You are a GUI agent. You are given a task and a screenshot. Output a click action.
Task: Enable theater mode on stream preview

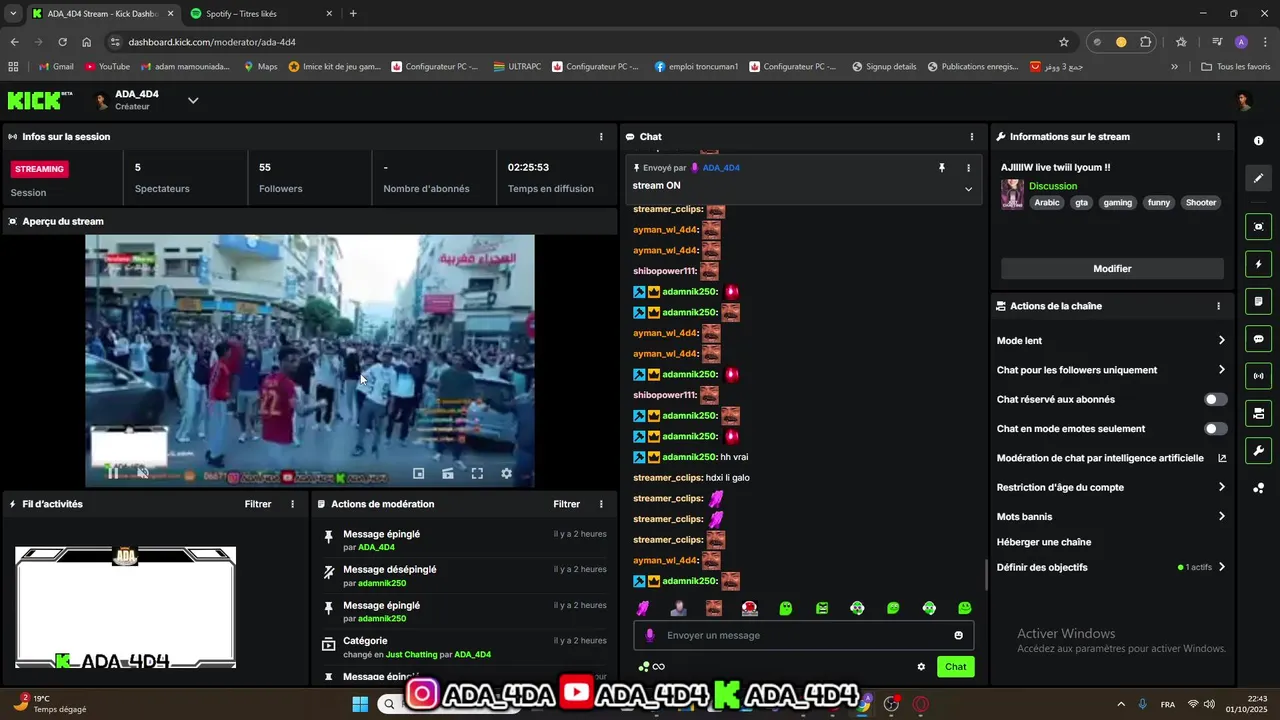coord(448,473)
